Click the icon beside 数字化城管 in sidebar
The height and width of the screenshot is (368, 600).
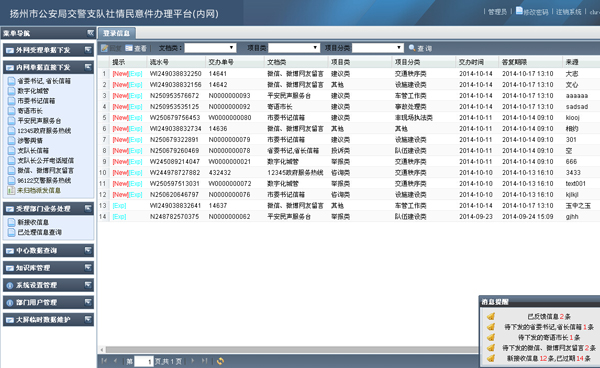pyautogui.click(x=11, y=91)
